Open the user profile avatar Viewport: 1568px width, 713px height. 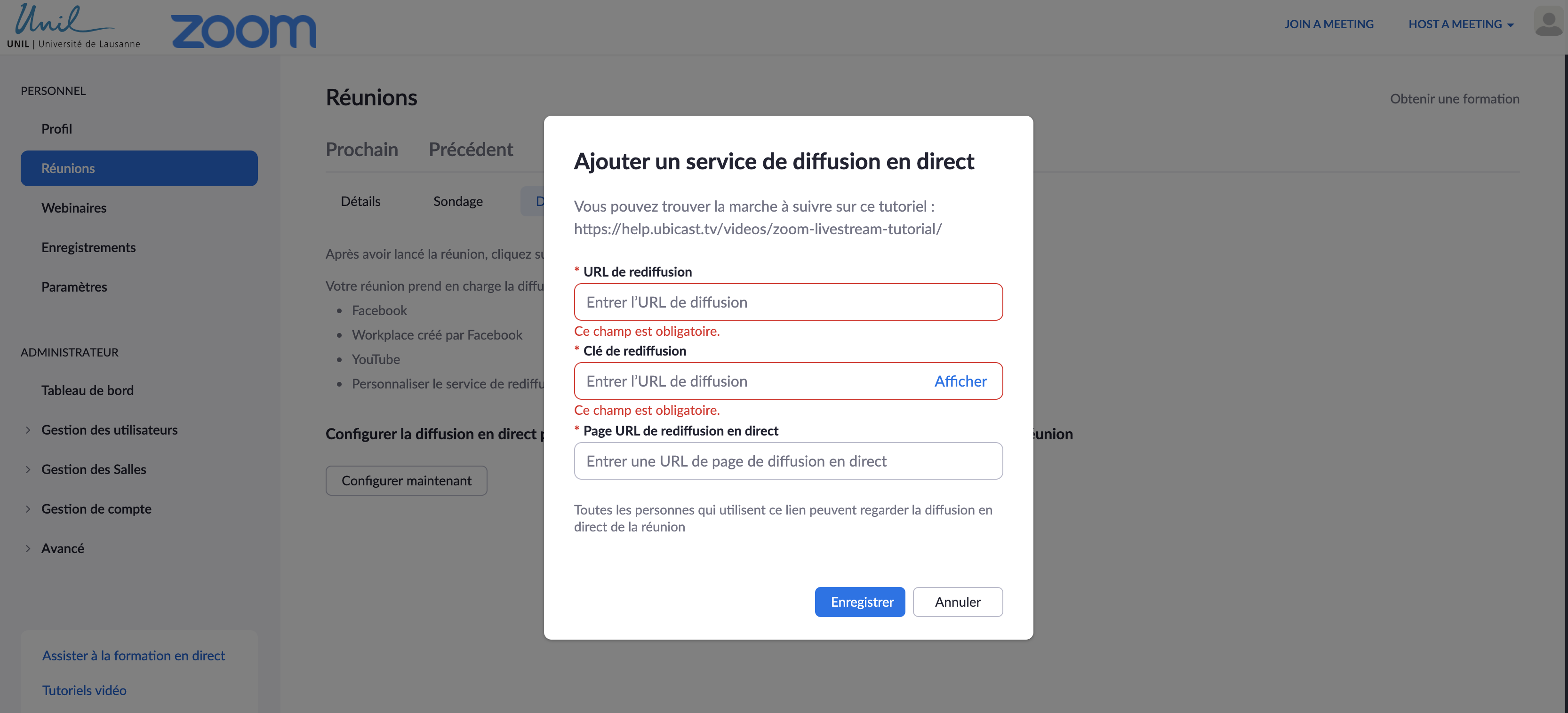(x=1548, y=23)
